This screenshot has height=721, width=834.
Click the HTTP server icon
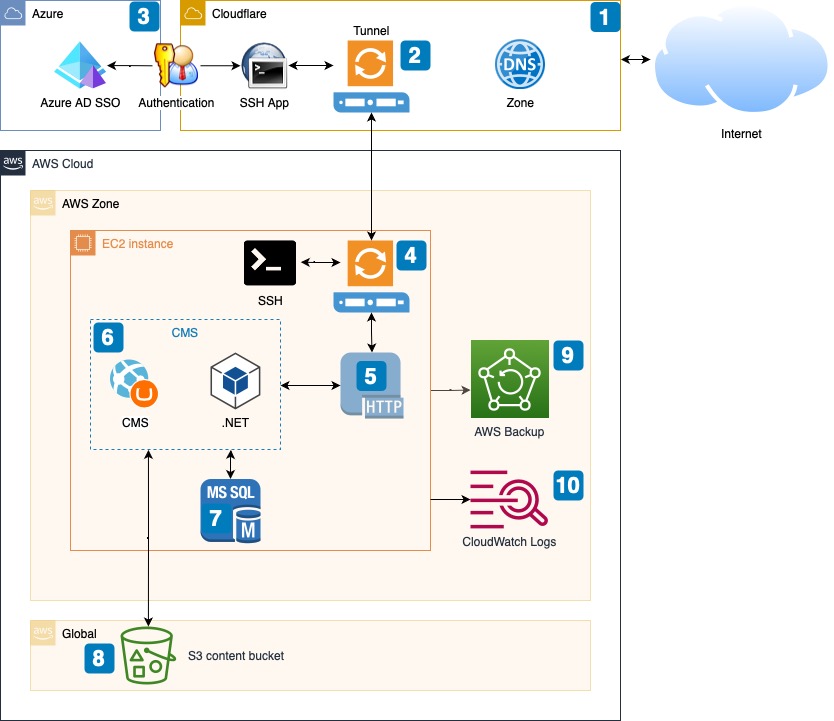click(371, 385)
